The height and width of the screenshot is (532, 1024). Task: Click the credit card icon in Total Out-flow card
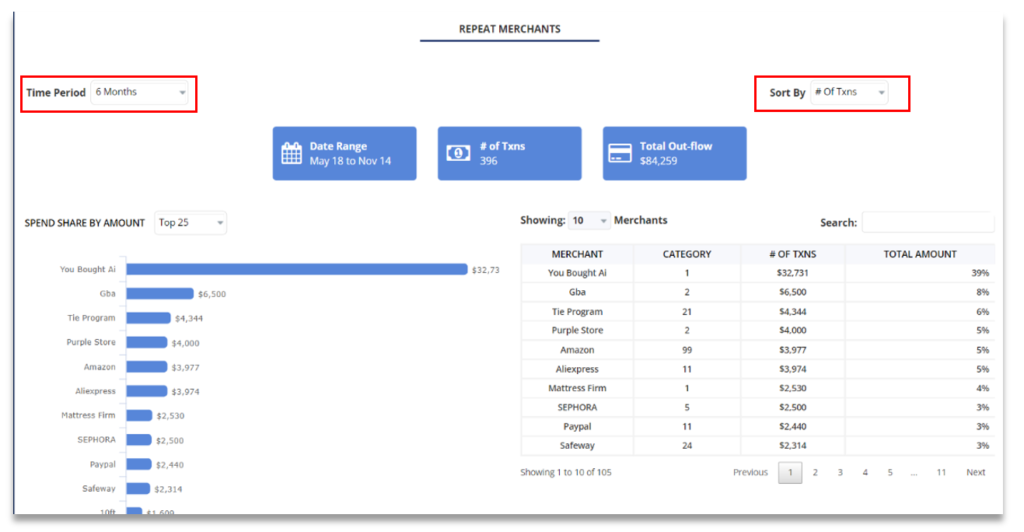(620, 154)
